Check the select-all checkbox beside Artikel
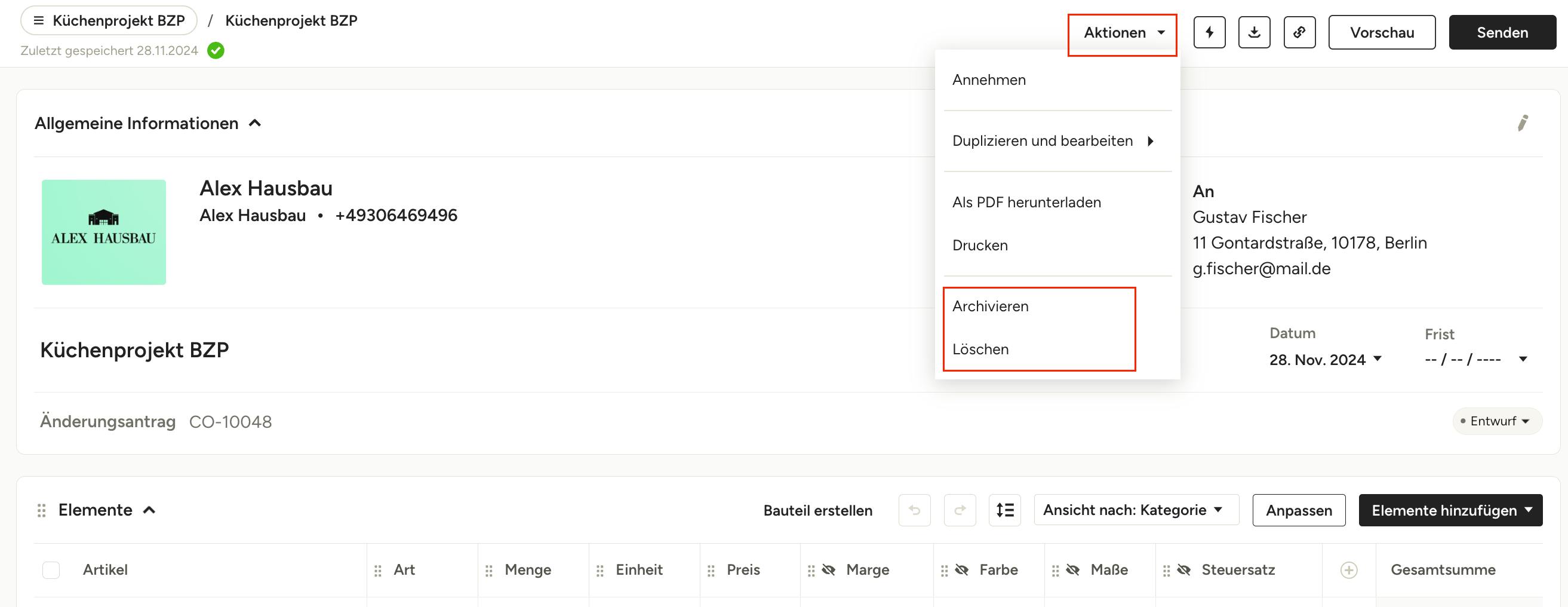Screen dimensions: 1568x607 click(x=51, y=571)
